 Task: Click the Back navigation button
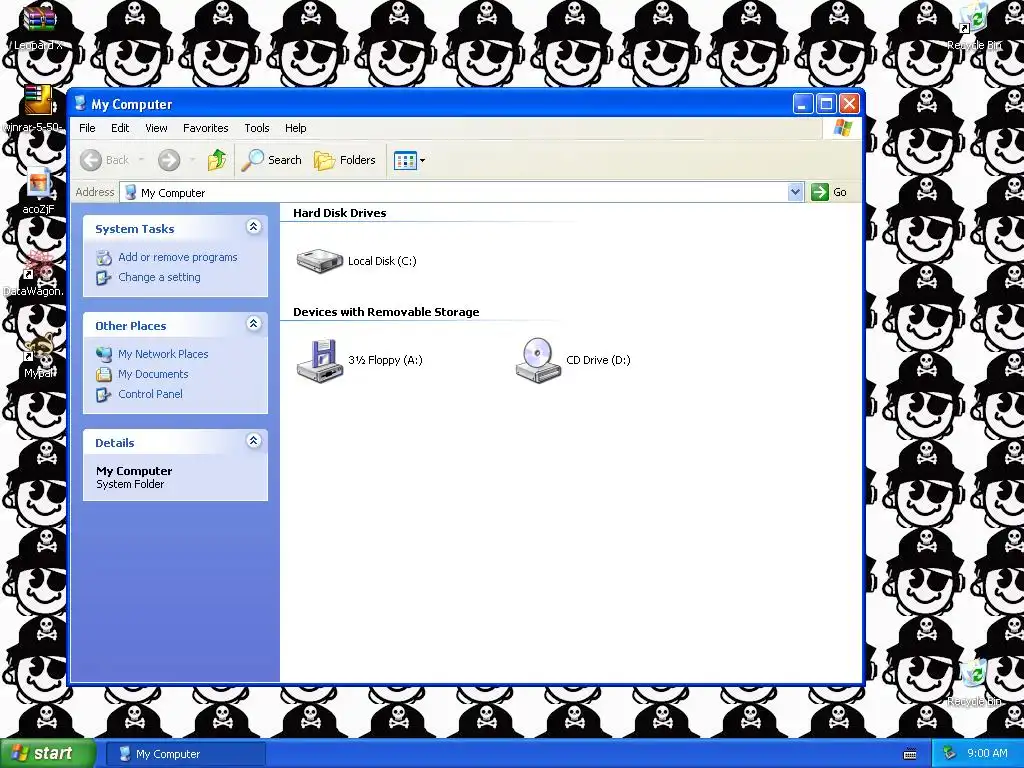click(x=104, y=160)
